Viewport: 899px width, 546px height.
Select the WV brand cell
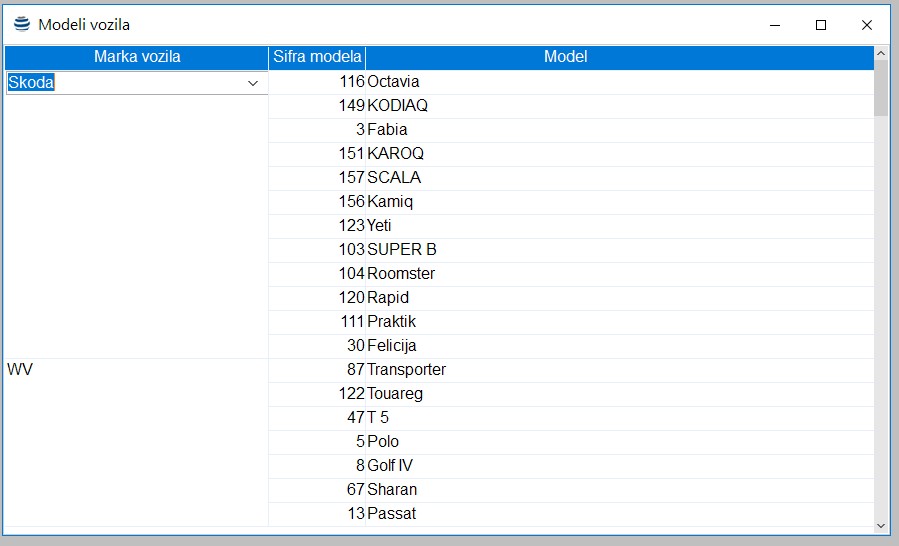point(21,370)
